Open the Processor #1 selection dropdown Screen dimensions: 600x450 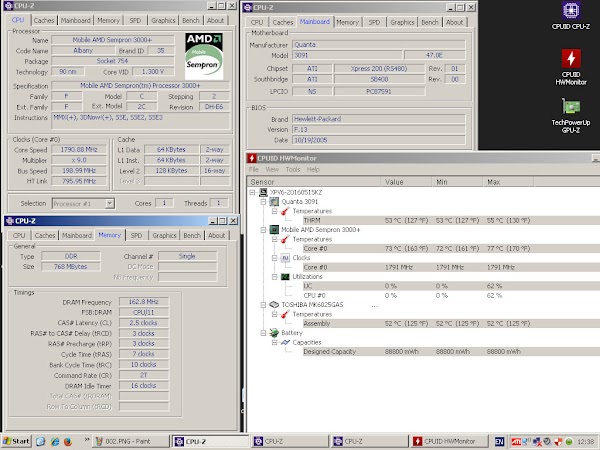click(x=110, y=204)
